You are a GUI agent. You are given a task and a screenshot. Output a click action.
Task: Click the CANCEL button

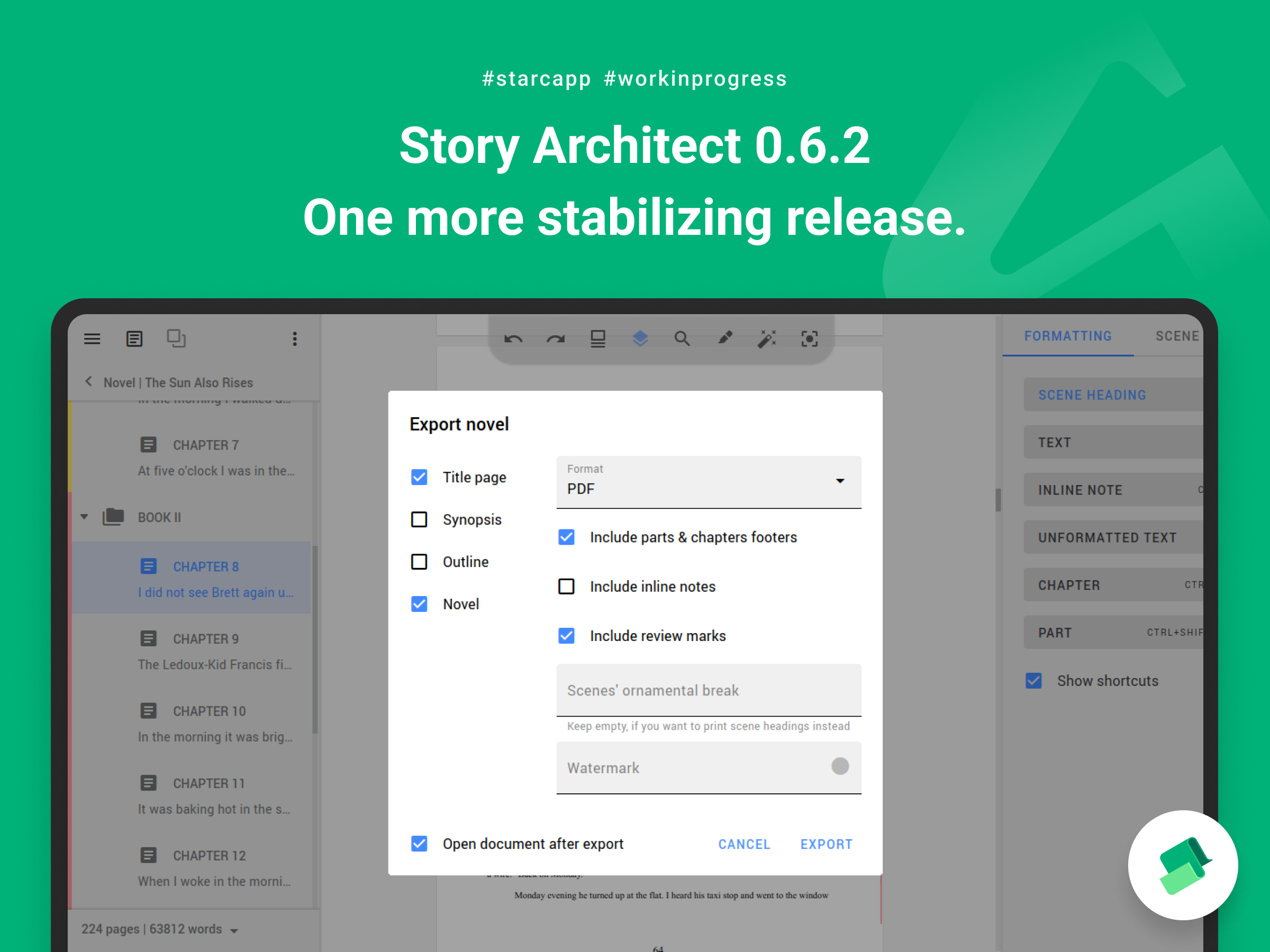tap(744, 844)
